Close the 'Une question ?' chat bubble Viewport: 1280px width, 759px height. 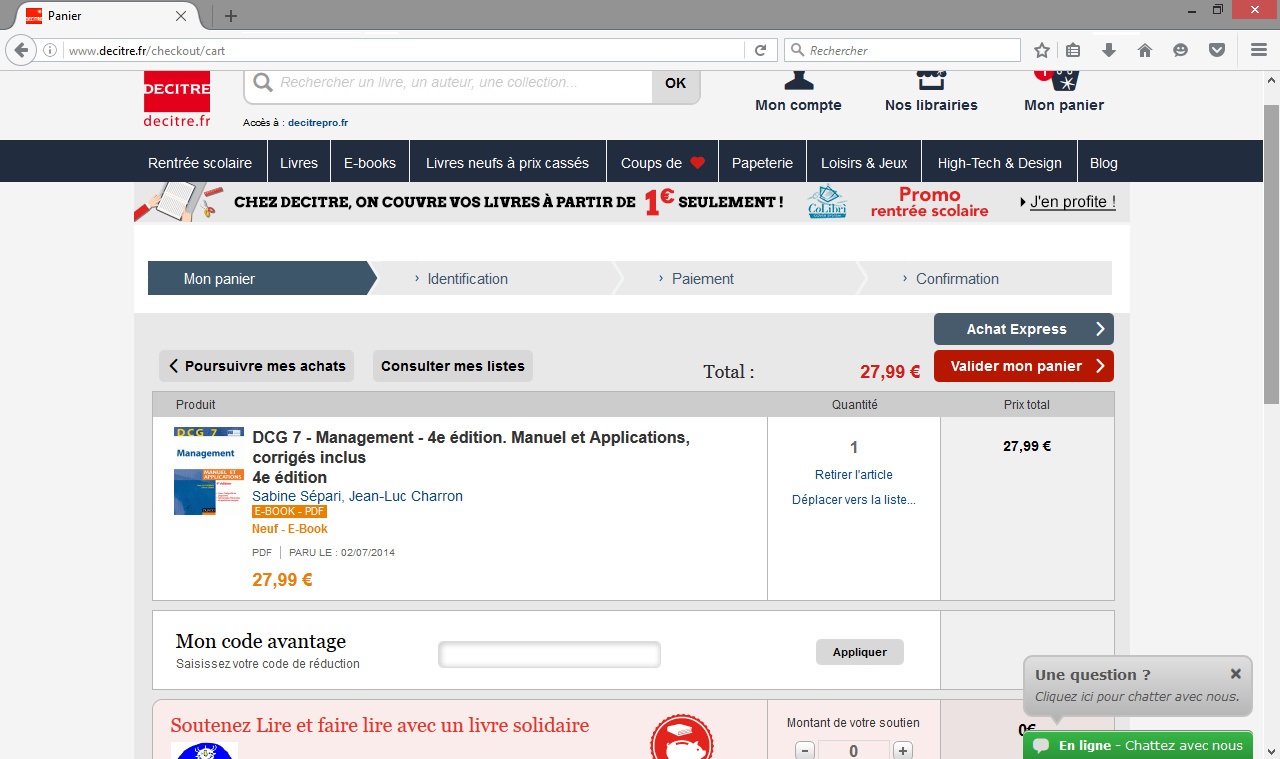tap(1236, 674)
